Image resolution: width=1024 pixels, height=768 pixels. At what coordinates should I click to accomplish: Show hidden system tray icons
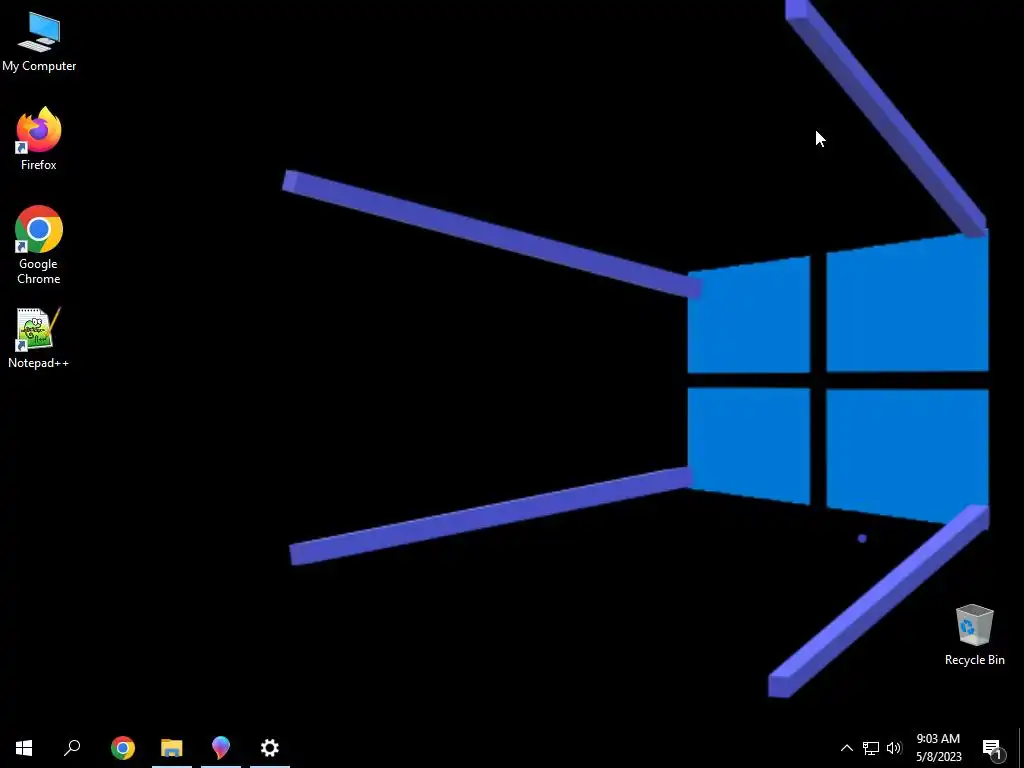(x=846, y=748)
